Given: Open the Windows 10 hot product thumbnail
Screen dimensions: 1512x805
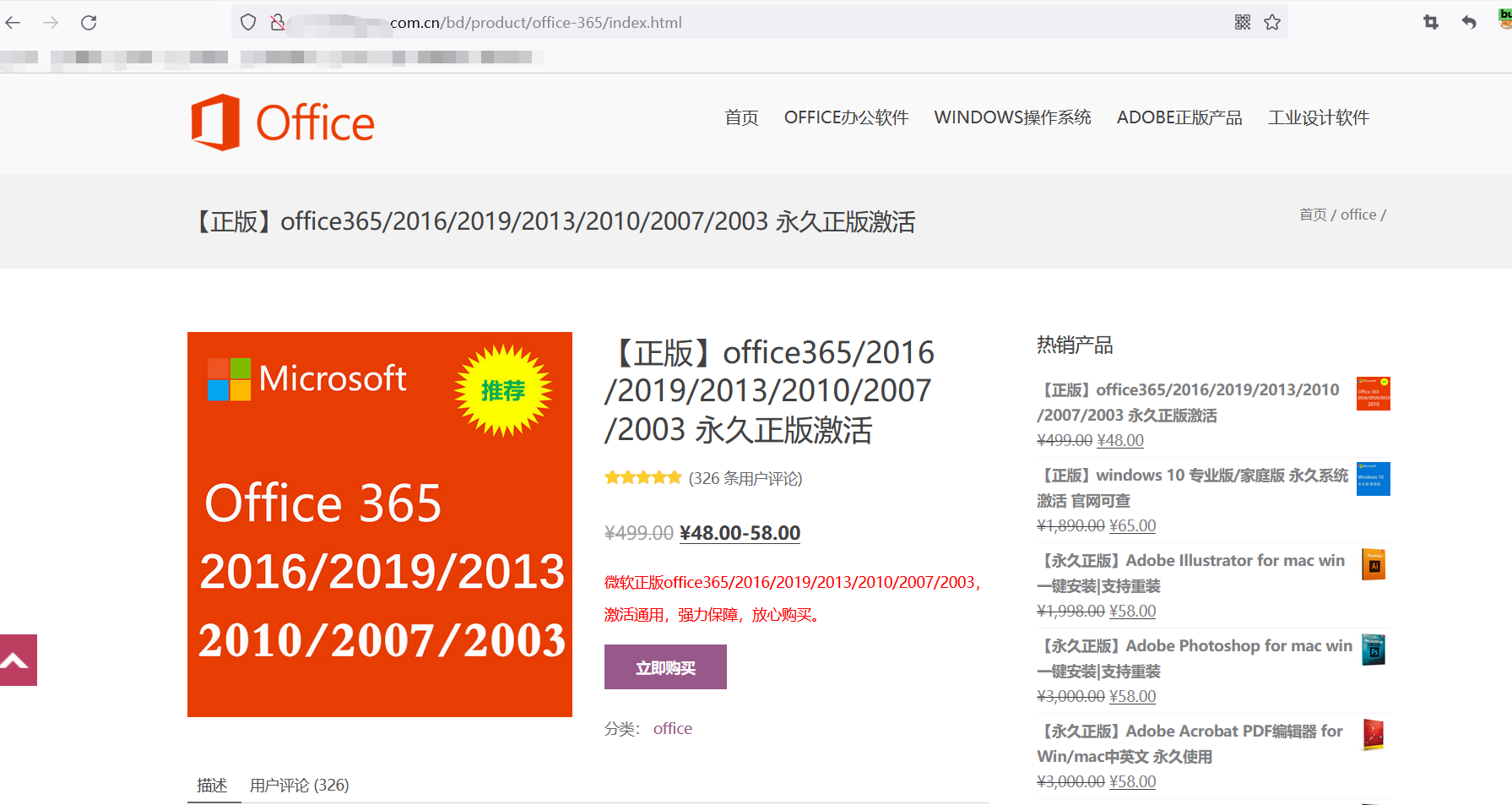Looking at the screenshot, I should (x=1374, y=479).
